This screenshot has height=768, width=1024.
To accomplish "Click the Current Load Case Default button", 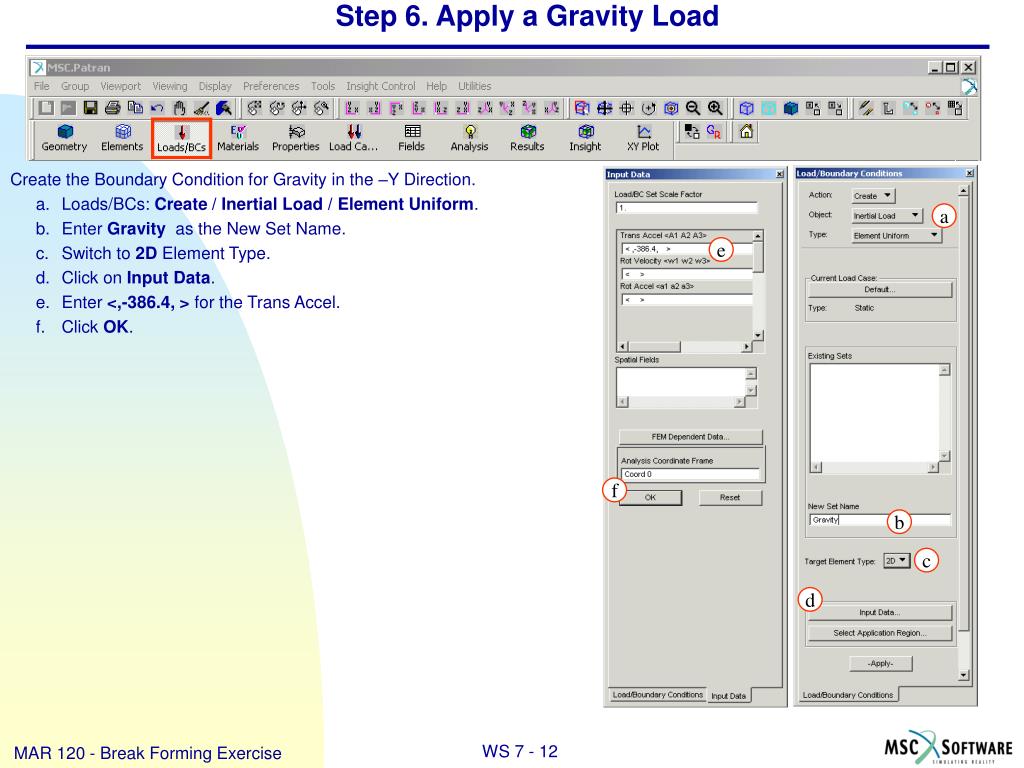I will click(880, 289).
